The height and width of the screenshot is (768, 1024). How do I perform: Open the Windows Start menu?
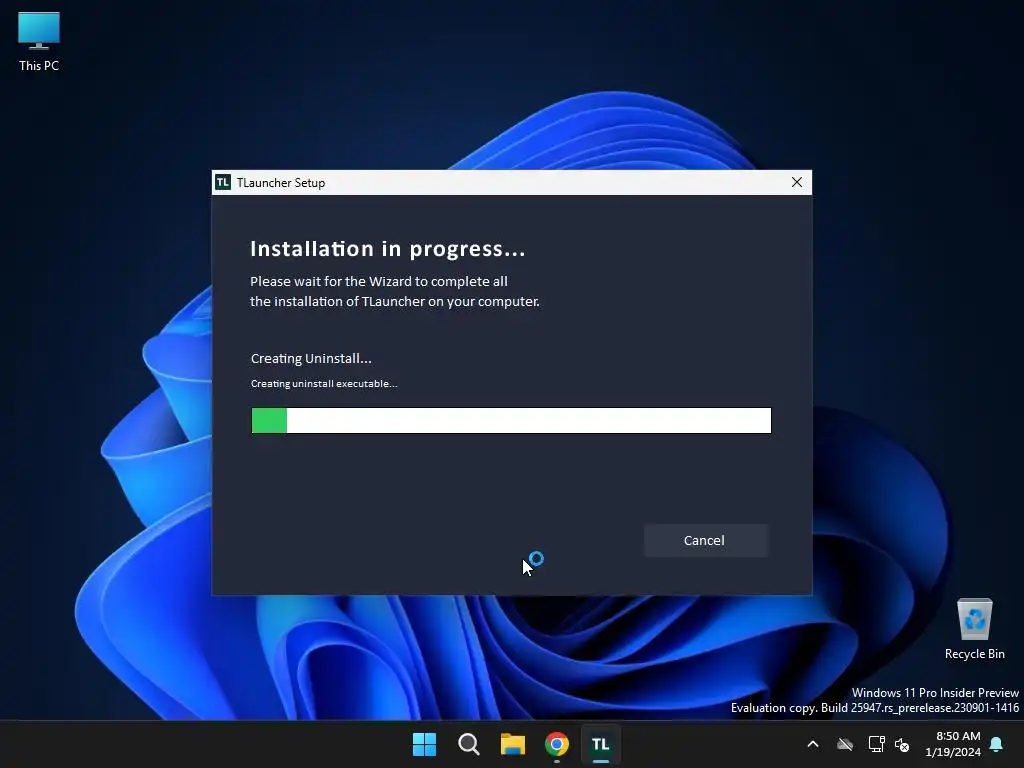click(x=424, y=744)
